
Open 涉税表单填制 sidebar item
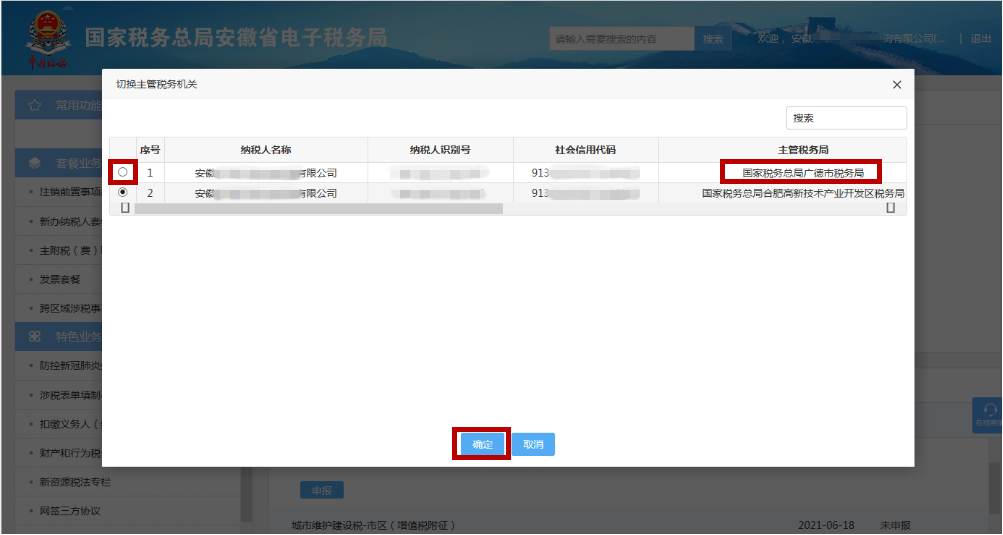70,395
